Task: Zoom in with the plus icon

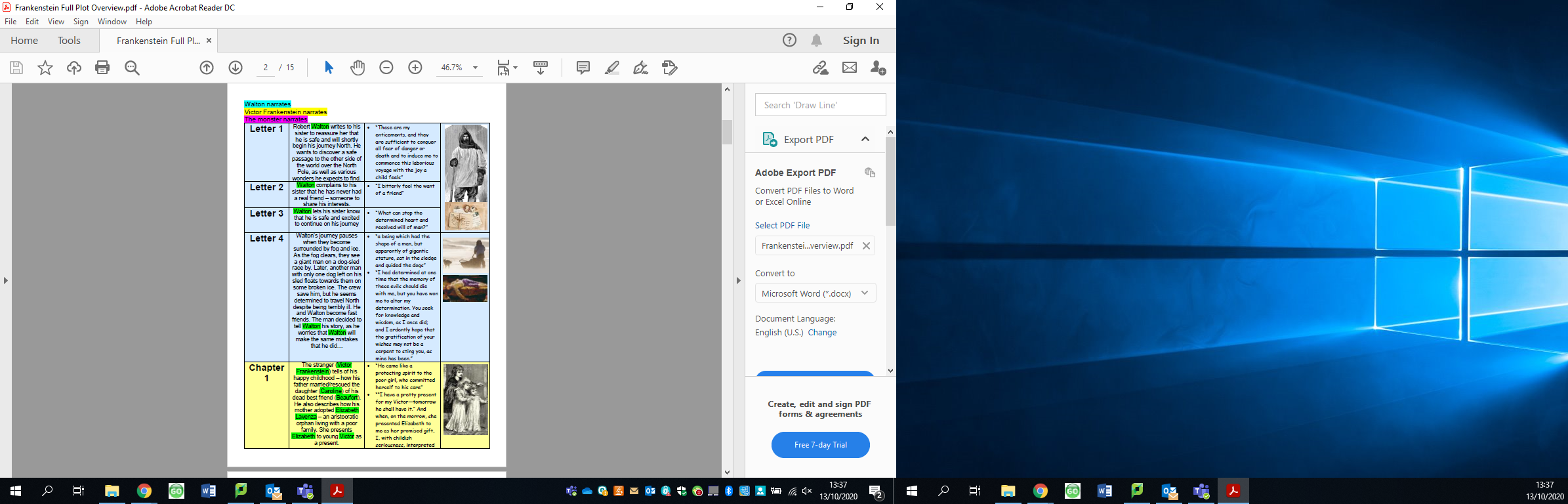Action: (x=415, y=68)
